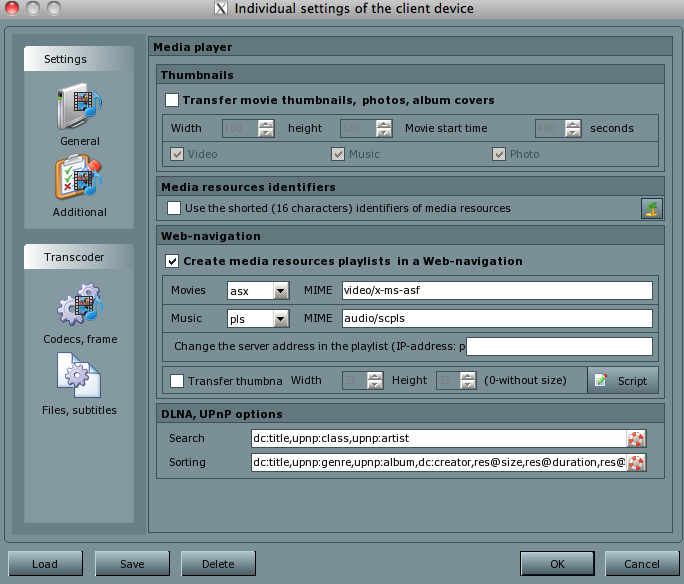Click the thumbnail height spinner arrows

coord(384,128)
